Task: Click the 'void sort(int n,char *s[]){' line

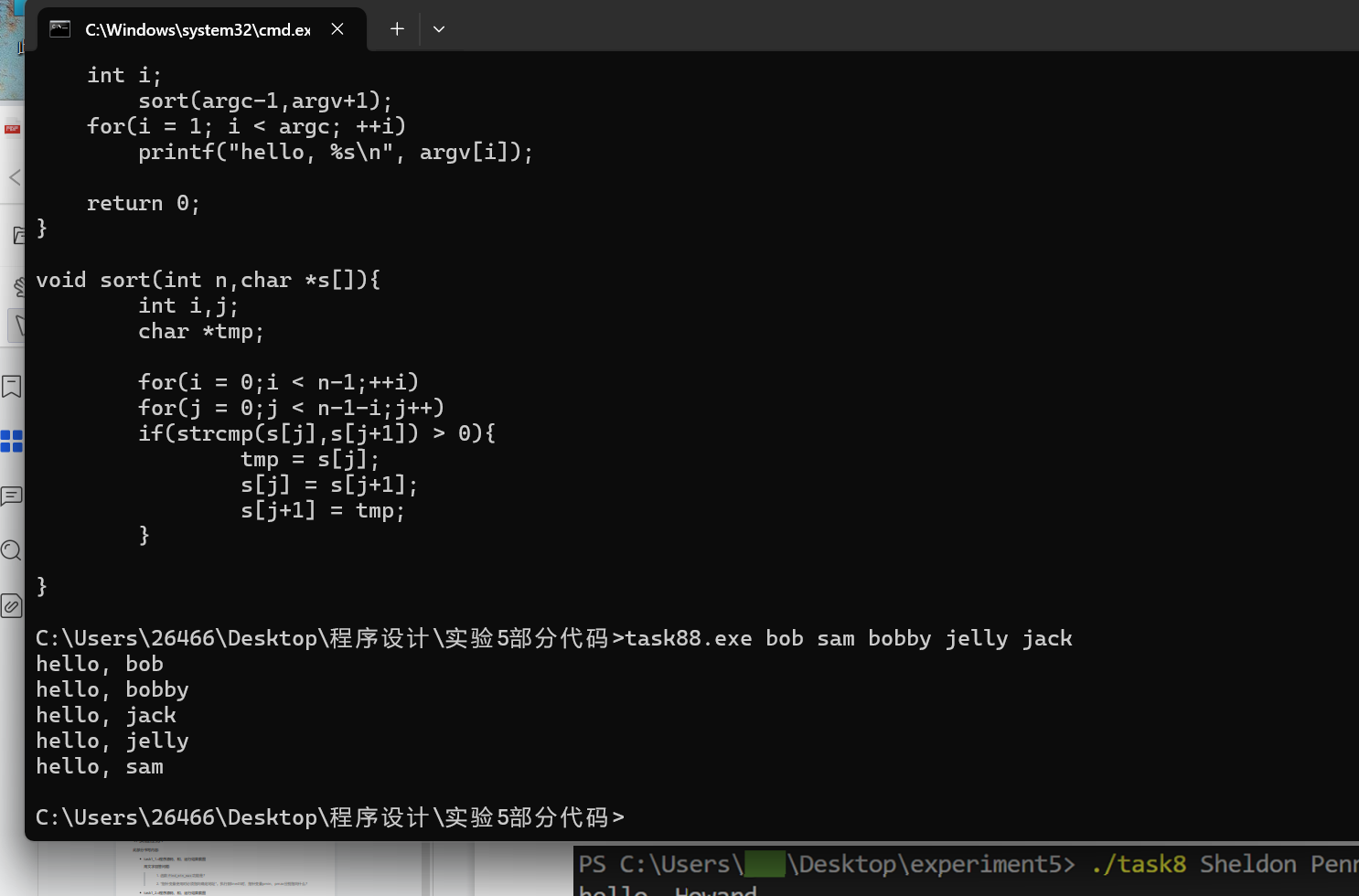Action: coord(209,280)
